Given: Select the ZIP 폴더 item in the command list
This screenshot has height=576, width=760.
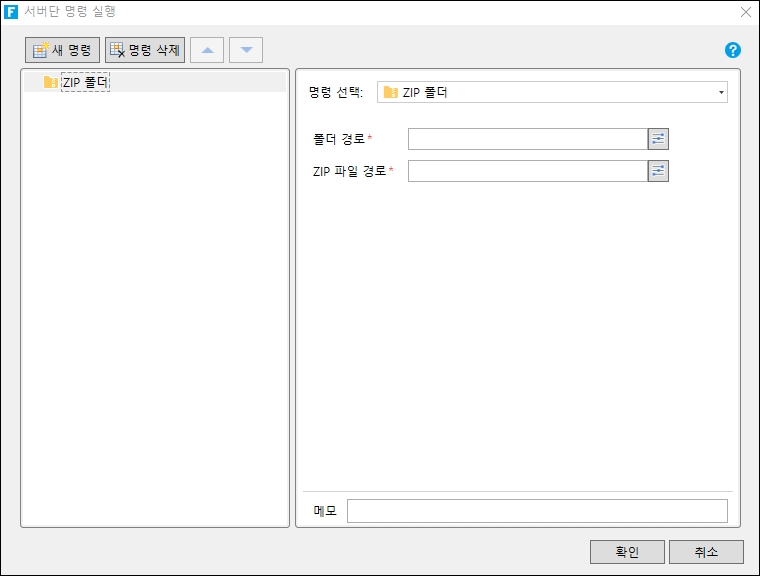Looking at the screenshot, I should pos(84,82).
